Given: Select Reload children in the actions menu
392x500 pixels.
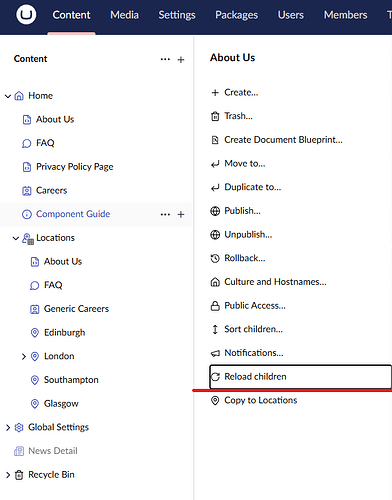Looking at the screenshot, I should (x=300, y=377).
